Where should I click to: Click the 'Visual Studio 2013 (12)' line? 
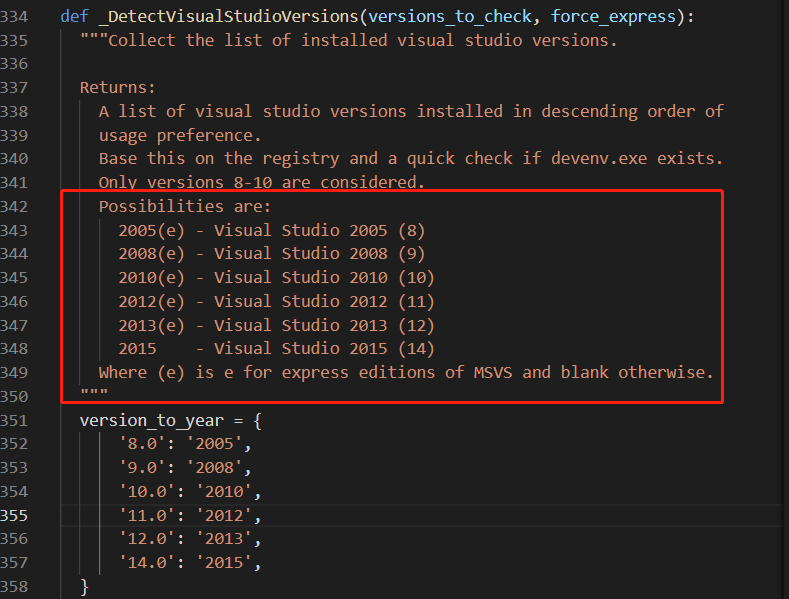pyautogui.click(x=276, y=325)
